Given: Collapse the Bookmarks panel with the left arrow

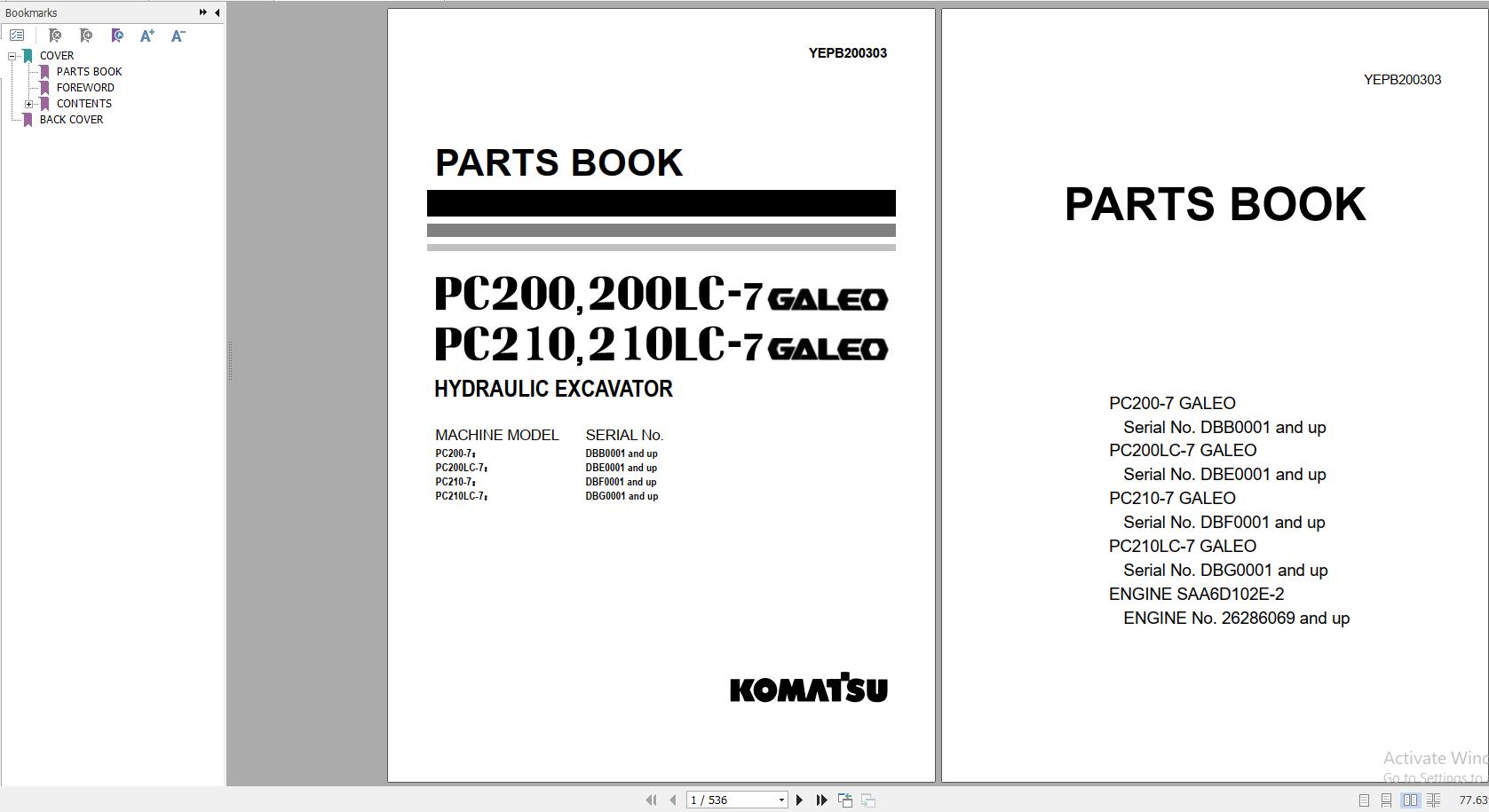Looking at the screenshot, I should coord(218,12).
